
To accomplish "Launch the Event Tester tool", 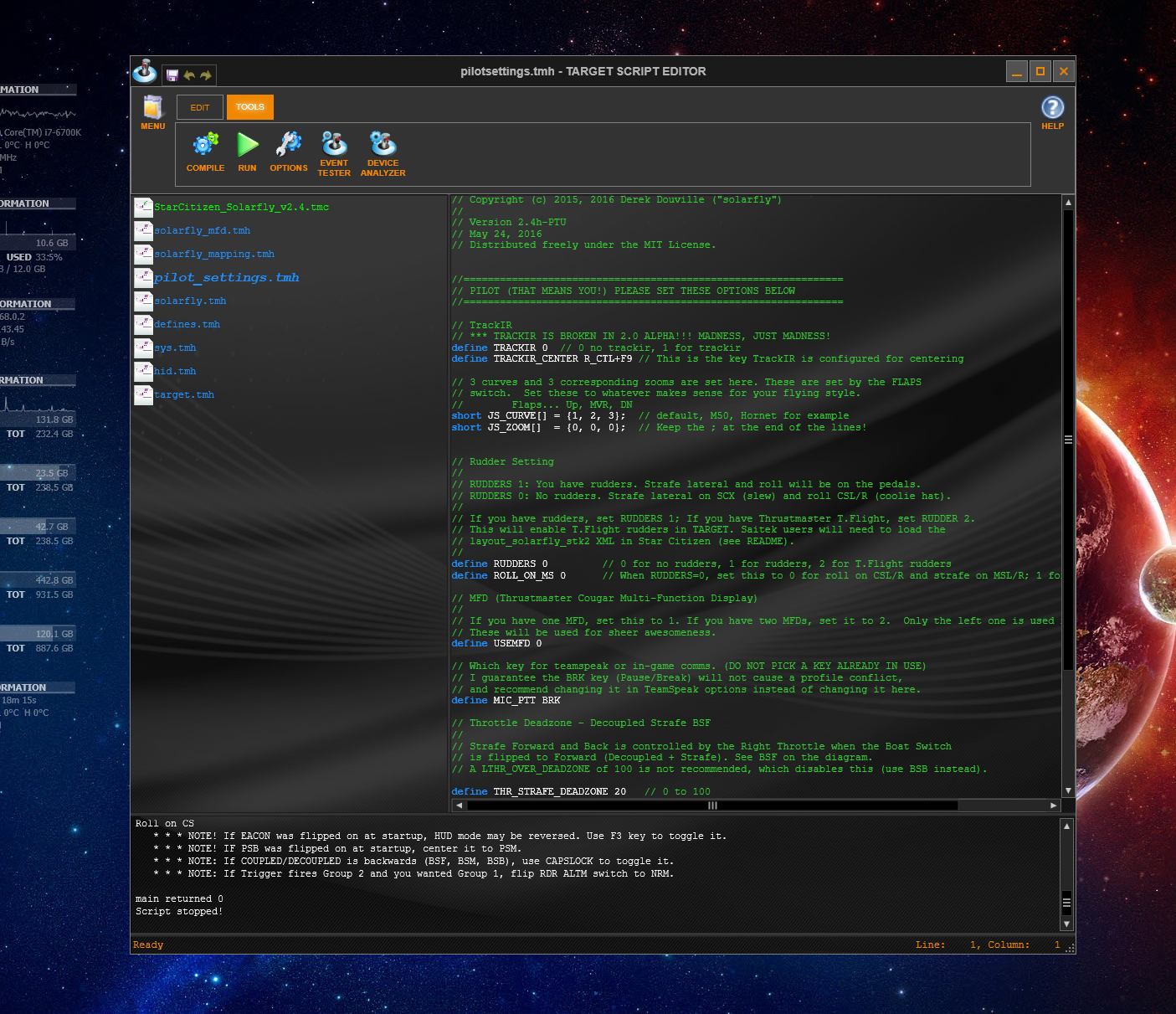I will [334, 143].
